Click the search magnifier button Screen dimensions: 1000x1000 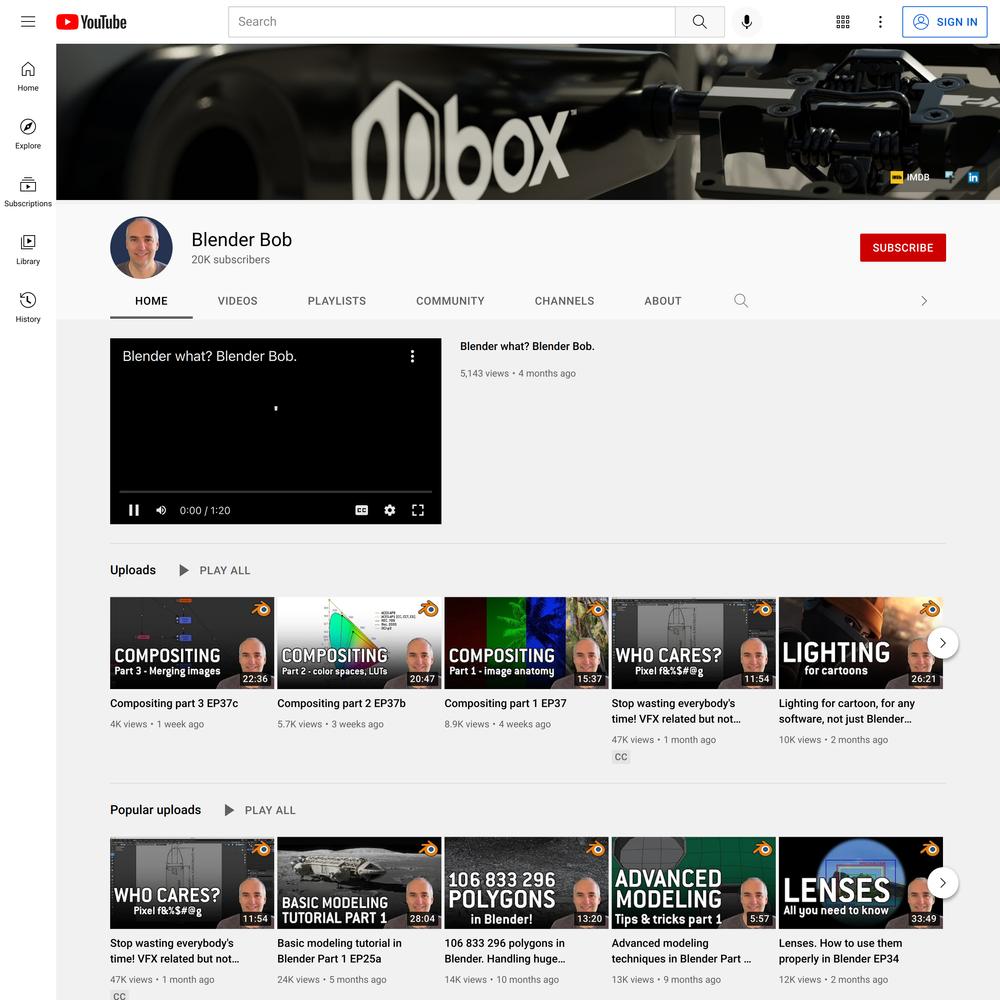coord(700,22)
